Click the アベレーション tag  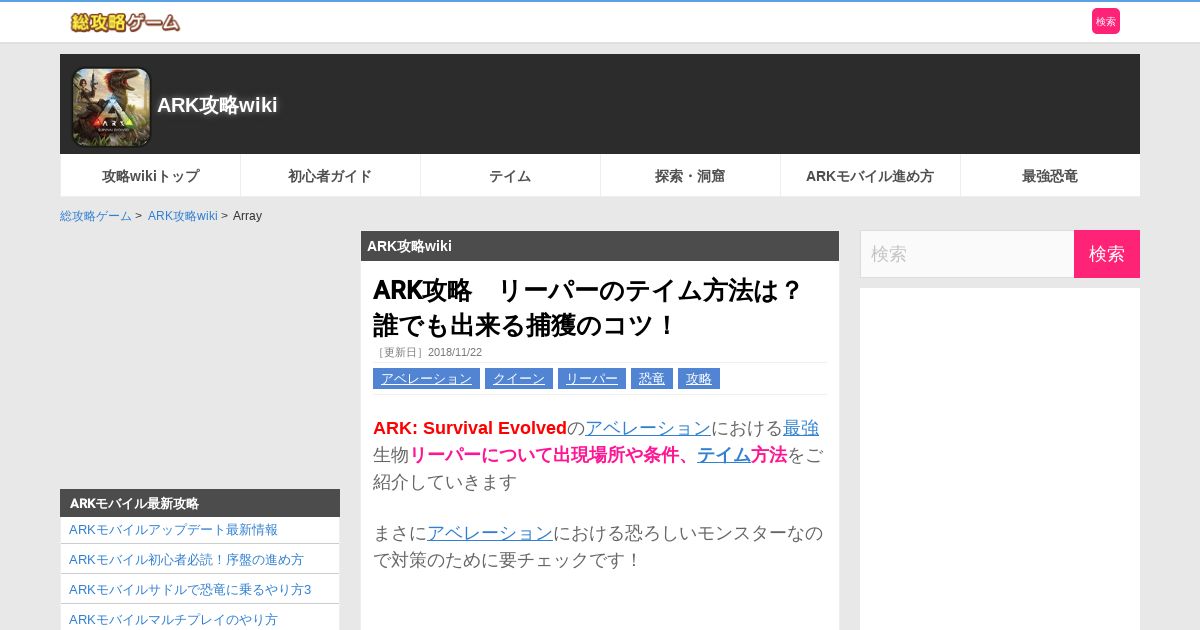426,379
